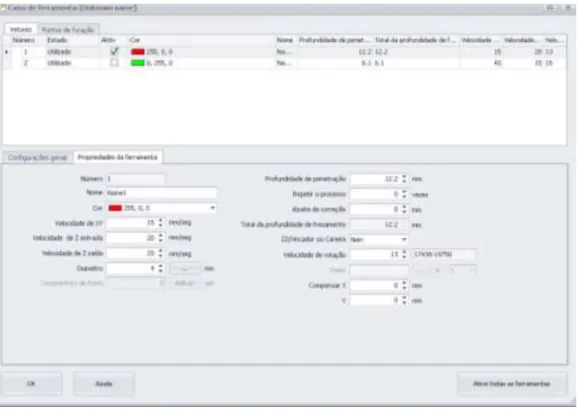The width and height of the screenshot is (577, 410).
Task: Click the Total da profundidade column header
Action: pyautogui.click(x=415, y=40)
